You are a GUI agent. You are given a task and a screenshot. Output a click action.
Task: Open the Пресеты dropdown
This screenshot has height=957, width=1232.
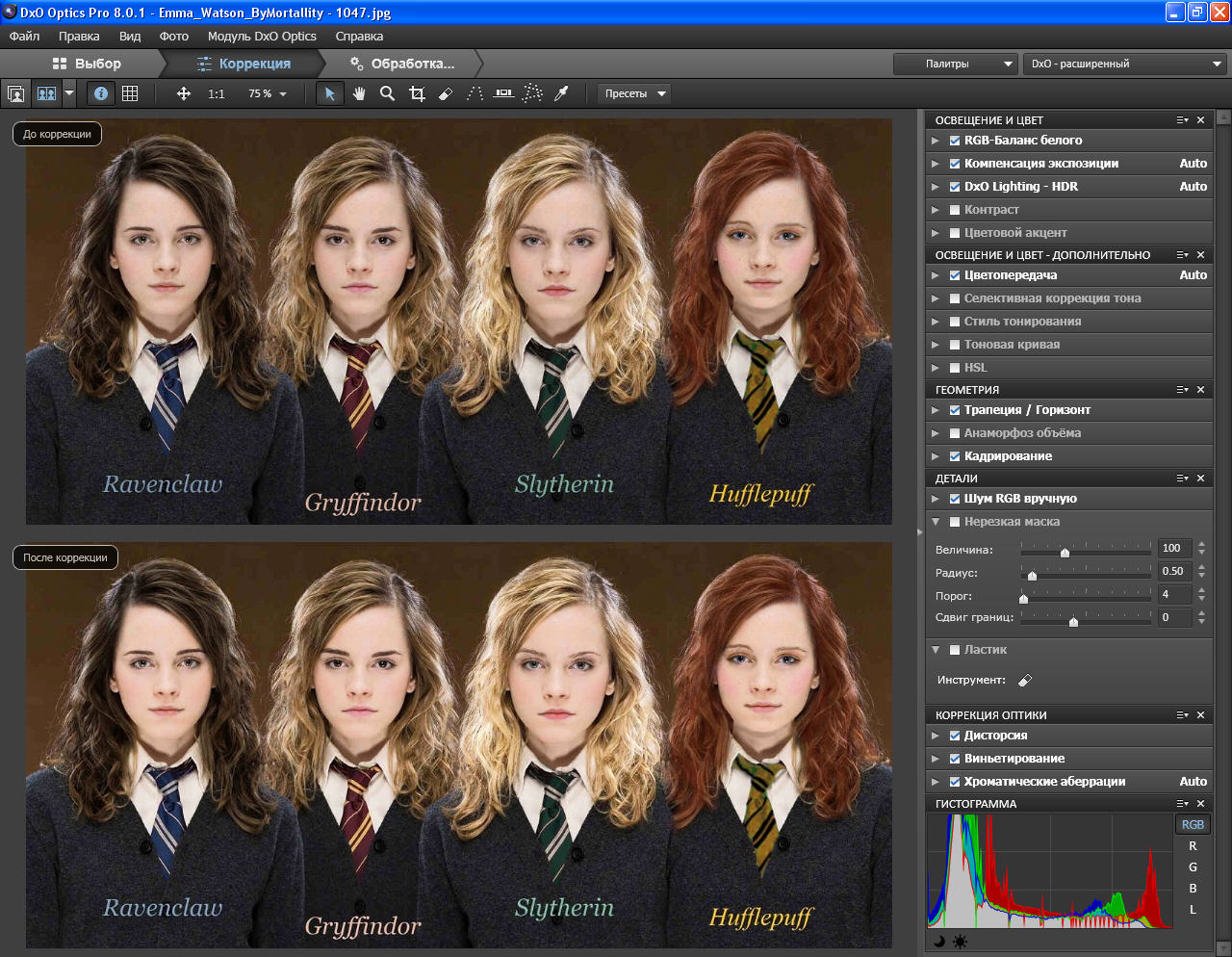click(x=634, y=93)
